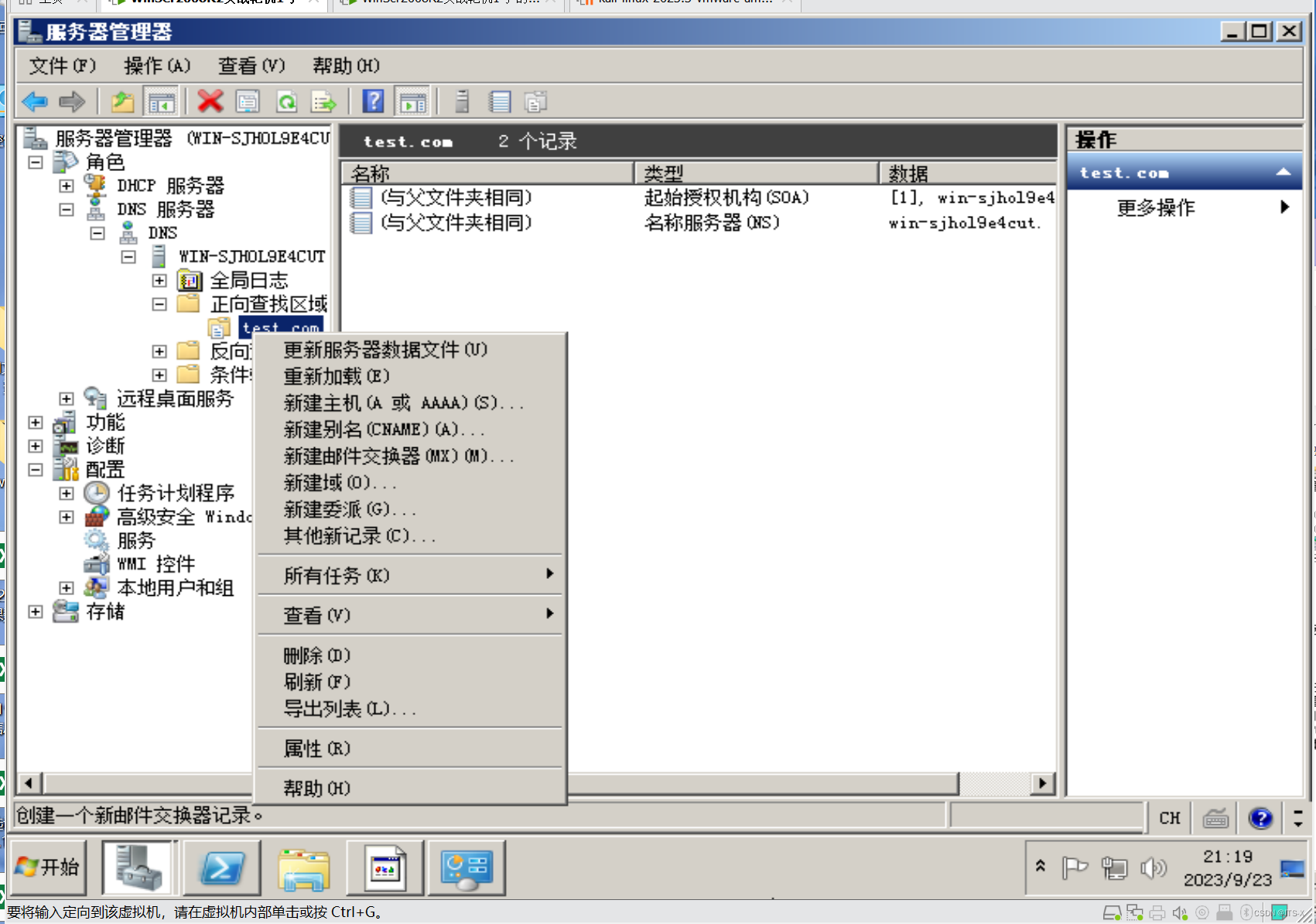Collapse the 角色 tree node
Image resolution: width=1316 pixels, height=924 pixels.
click(x=36, y=163)
